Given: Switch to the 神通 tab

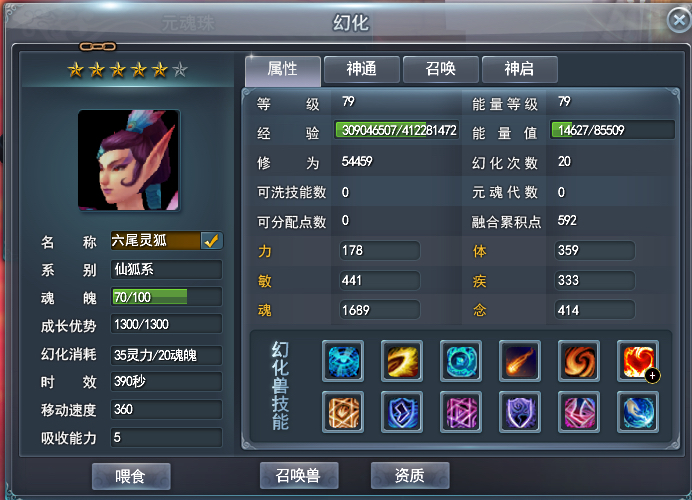Looking at the screenshot, I should (361, 69).
